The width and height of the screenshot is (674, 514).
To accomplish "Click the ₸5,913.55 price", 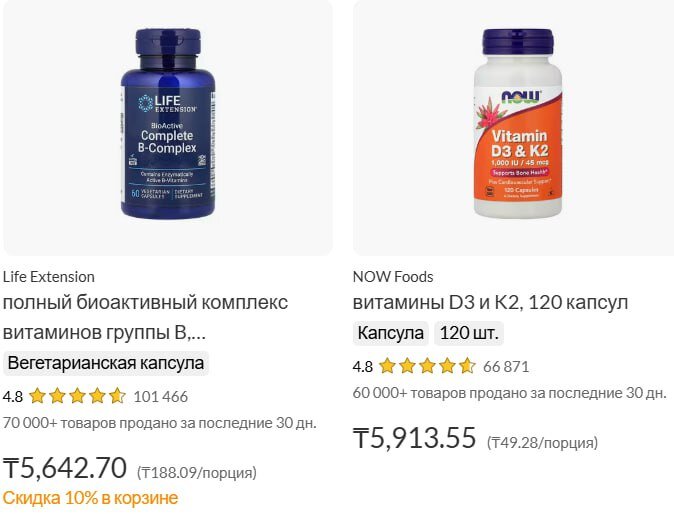I will coord(414,438).
